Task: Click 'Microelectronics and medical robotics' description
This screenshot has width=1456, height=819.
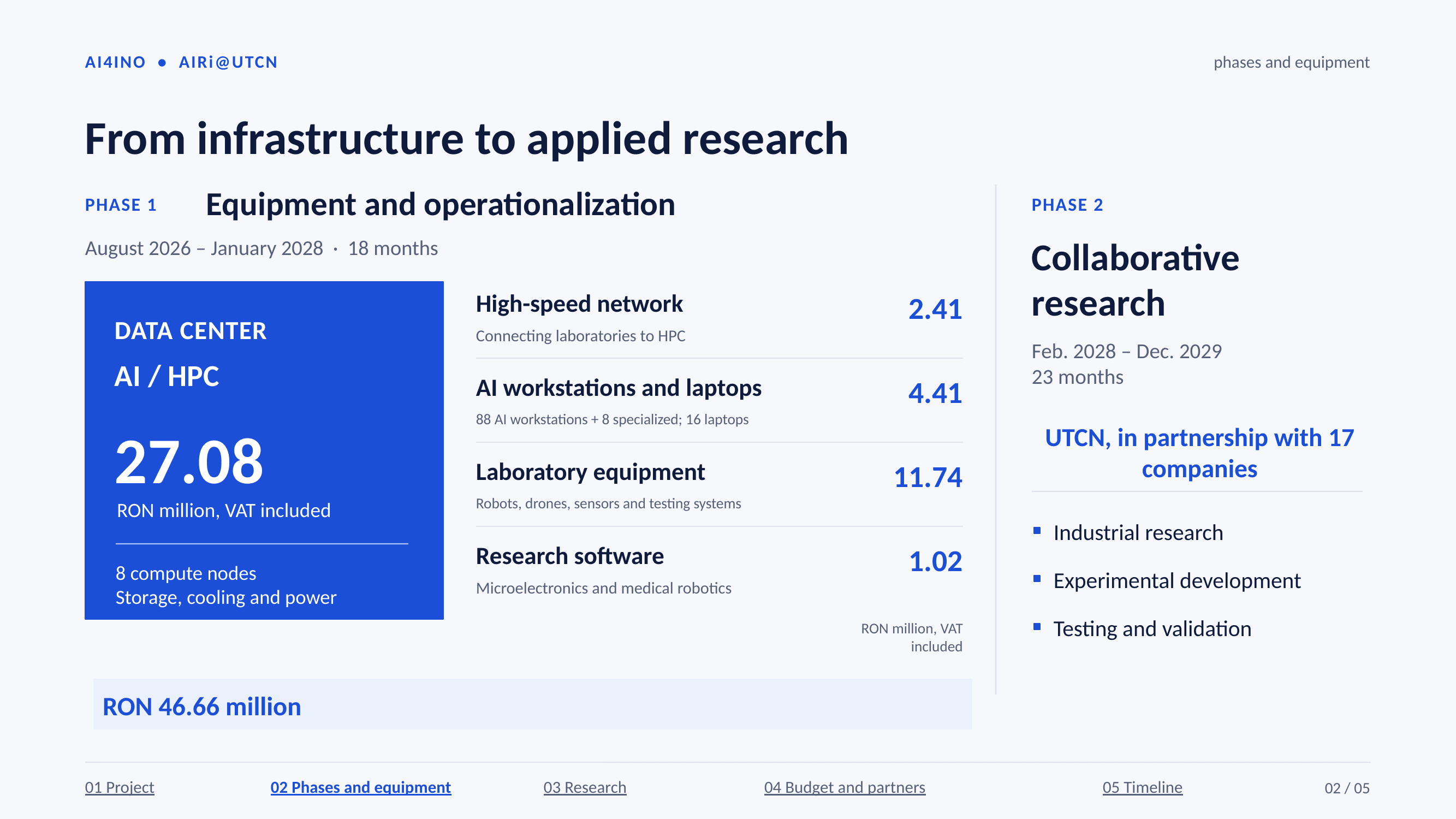Action: pos(604,588)
